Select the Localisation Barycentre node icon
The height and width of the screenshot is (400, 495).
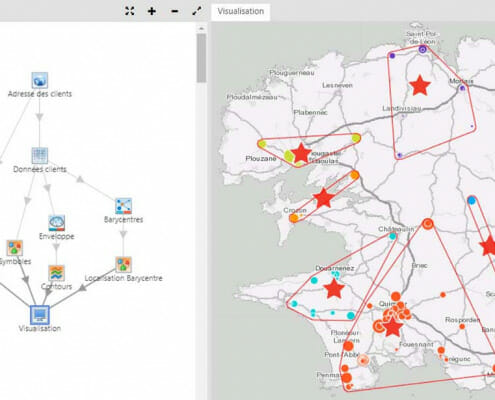[123, 265]
